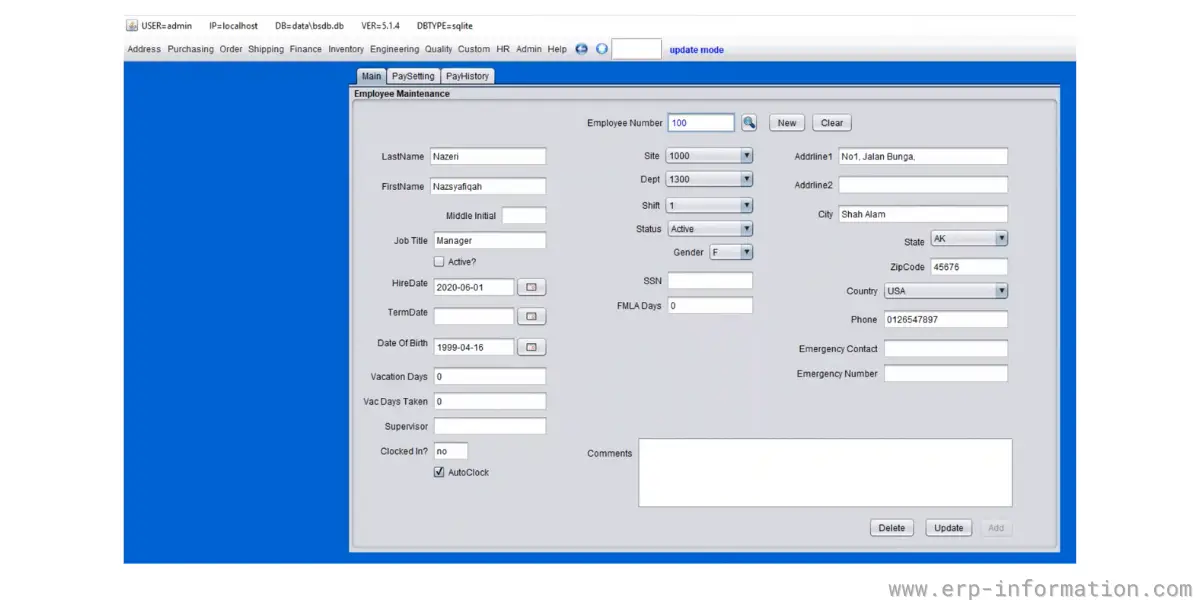Click the FMLA Days field

point(710,305)
